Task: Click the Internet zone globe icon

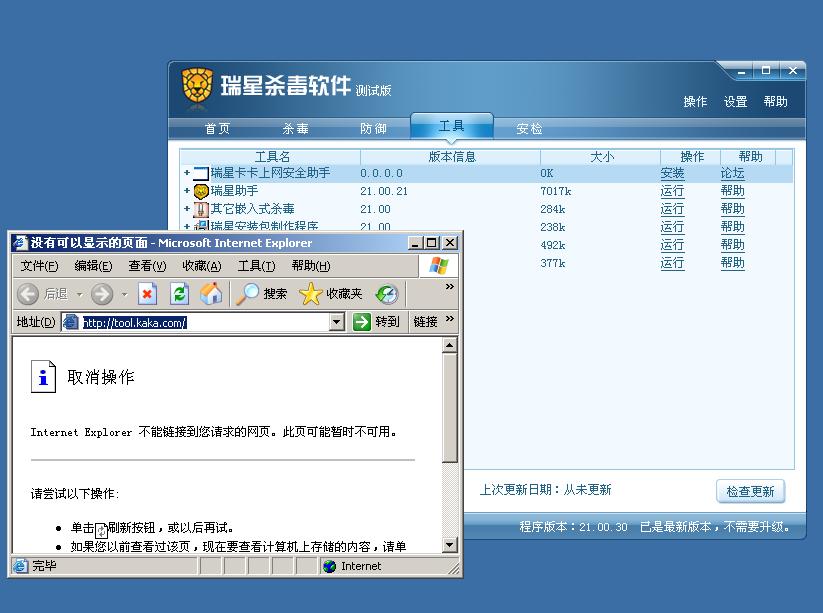Action: tap(330, 566)
